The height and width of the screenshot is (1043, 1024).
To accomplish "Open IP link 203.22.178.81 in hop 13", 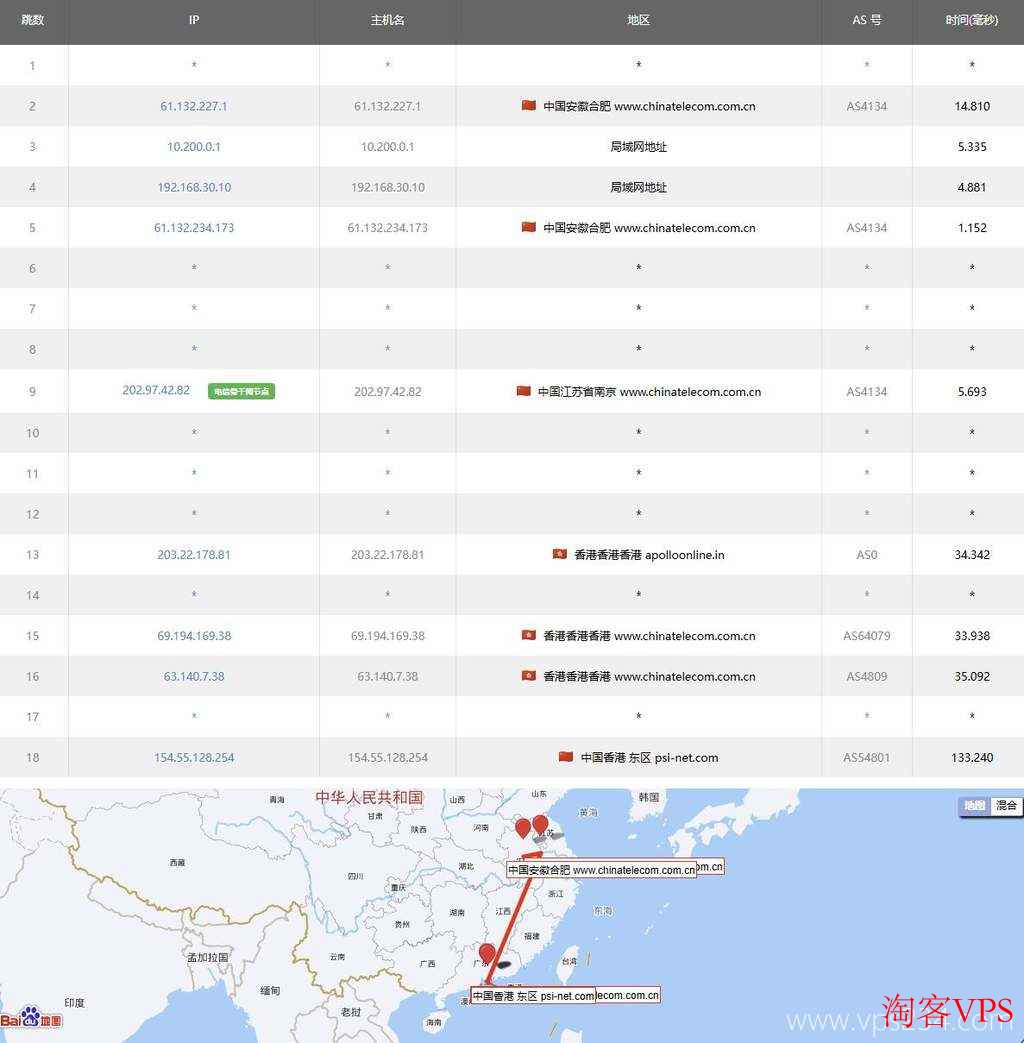I will pyautogui.click(x=194, y=554).
